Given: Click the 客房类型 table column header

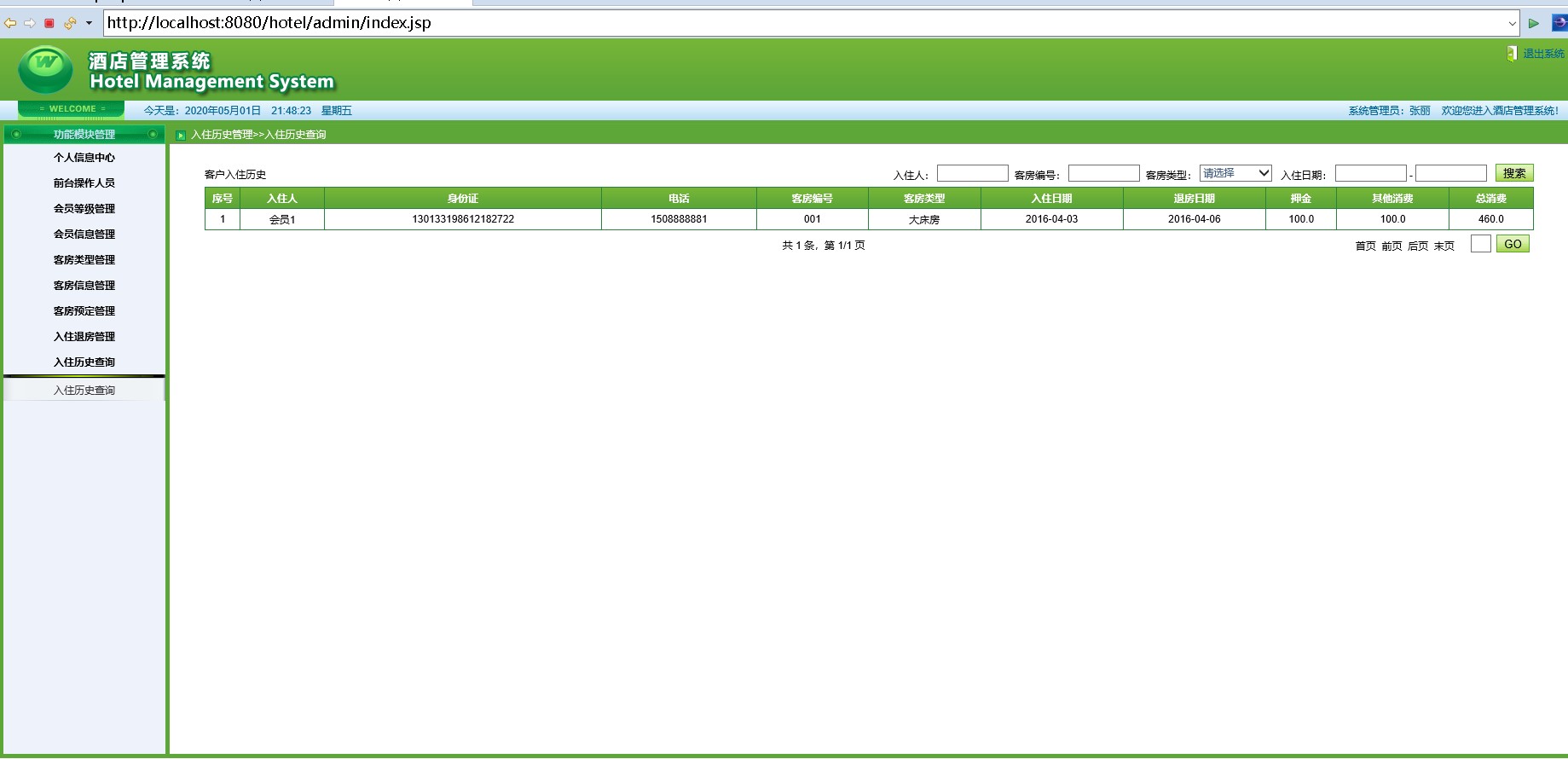Looking at the screenshot, I should pyautogui.click(x=924, y=199).
